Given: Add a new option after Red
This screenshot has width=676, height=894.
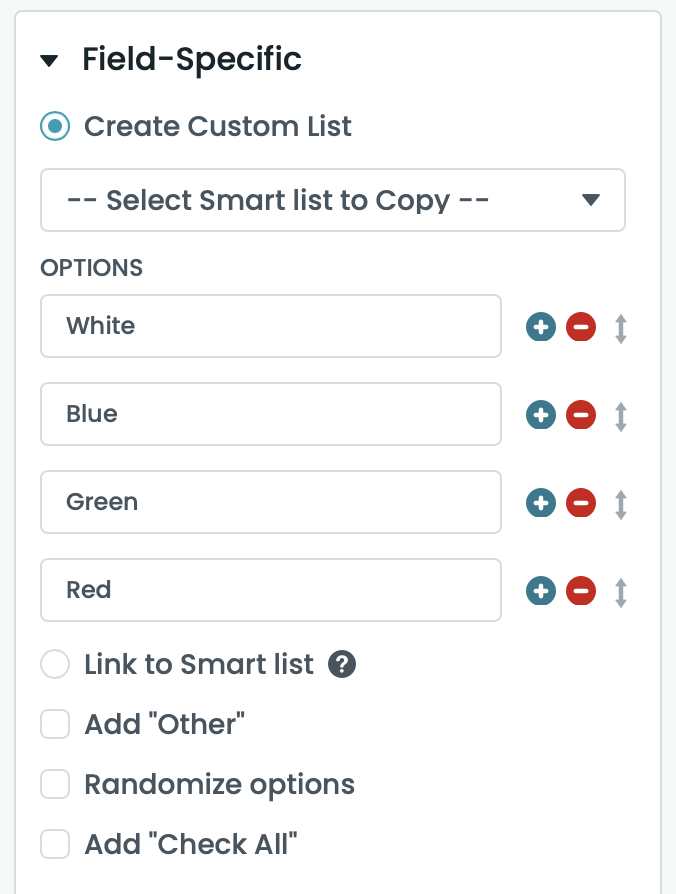Looking at the screenshot, I should click(541, 591).
